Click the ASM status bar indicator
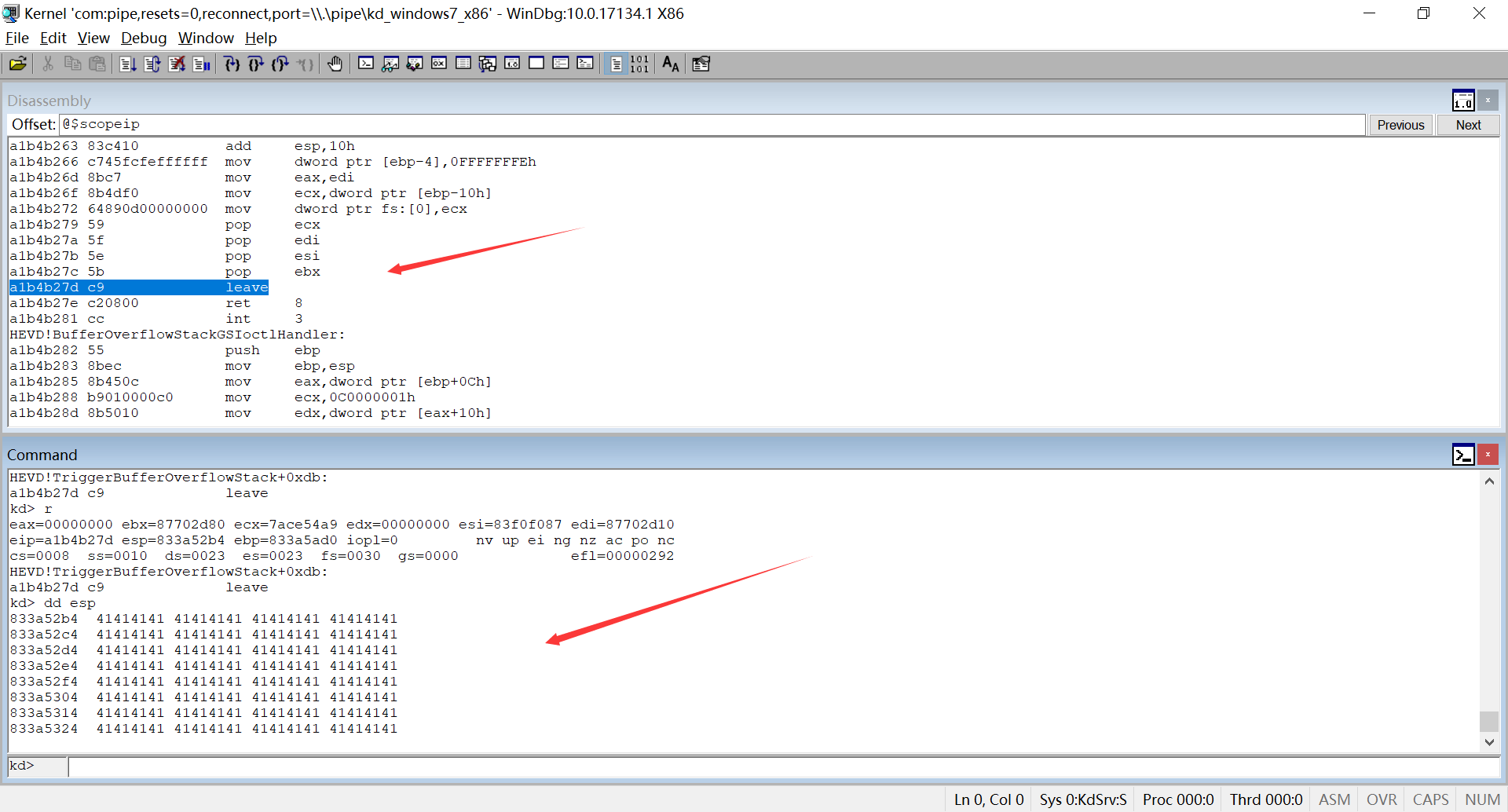This screenshot has width=1508, height=812. coord(1334,799)
